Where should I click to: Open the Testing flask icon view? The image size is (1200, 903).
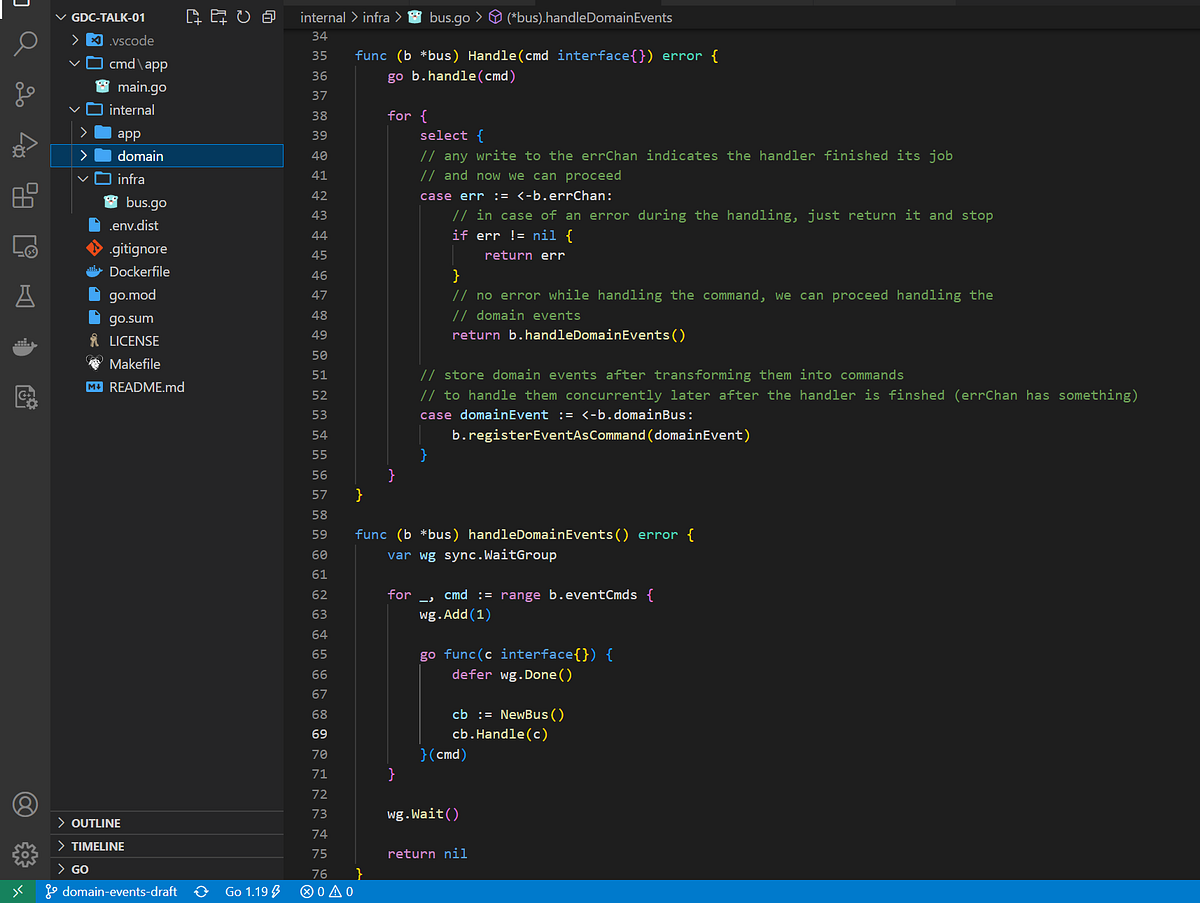pos(25,296)
